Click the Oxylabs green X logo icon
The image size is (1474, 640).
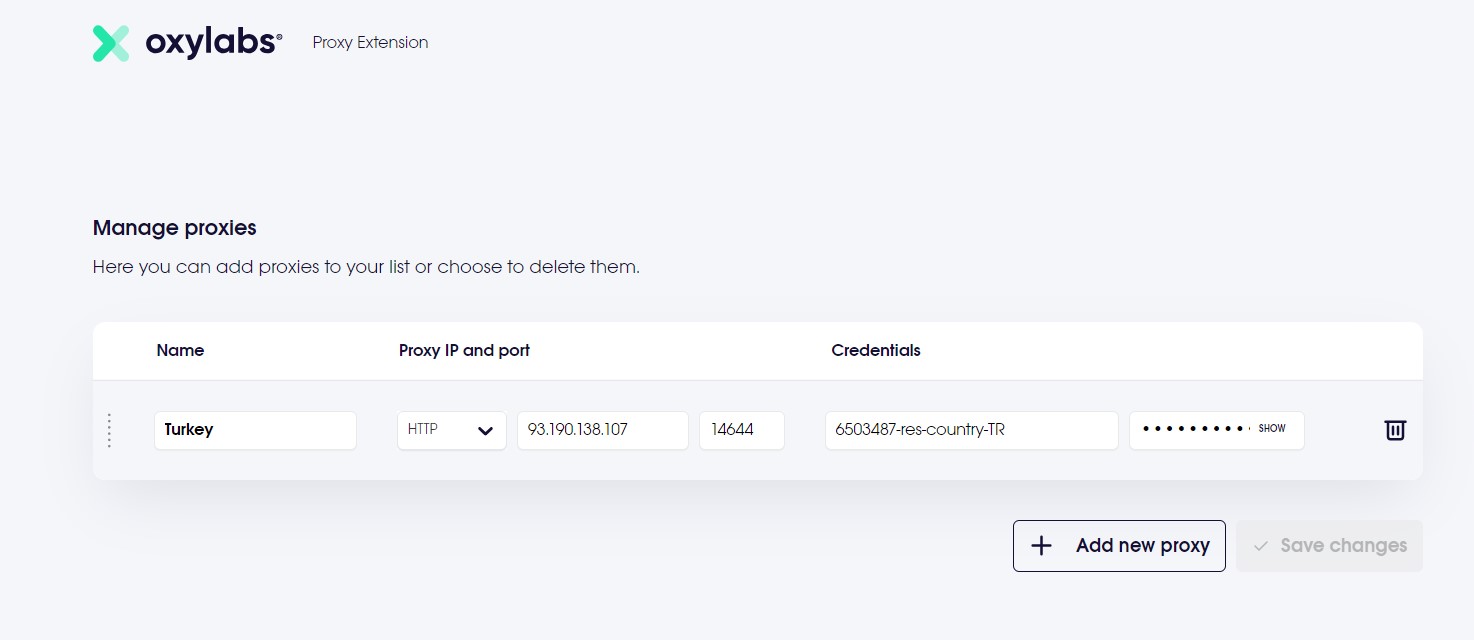point(111,43)
